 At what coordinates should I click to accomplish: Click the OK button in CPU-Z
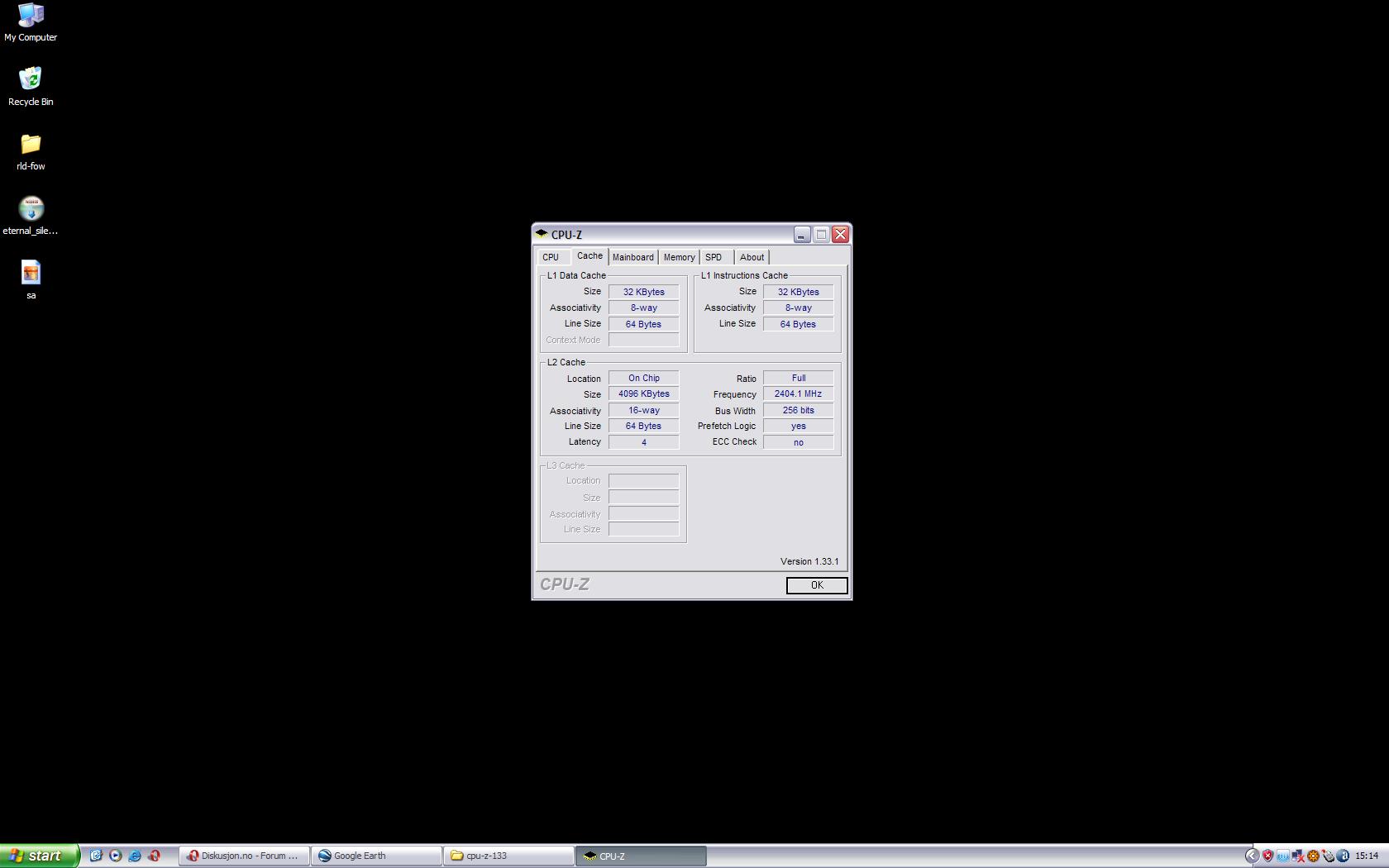point(817,585)
